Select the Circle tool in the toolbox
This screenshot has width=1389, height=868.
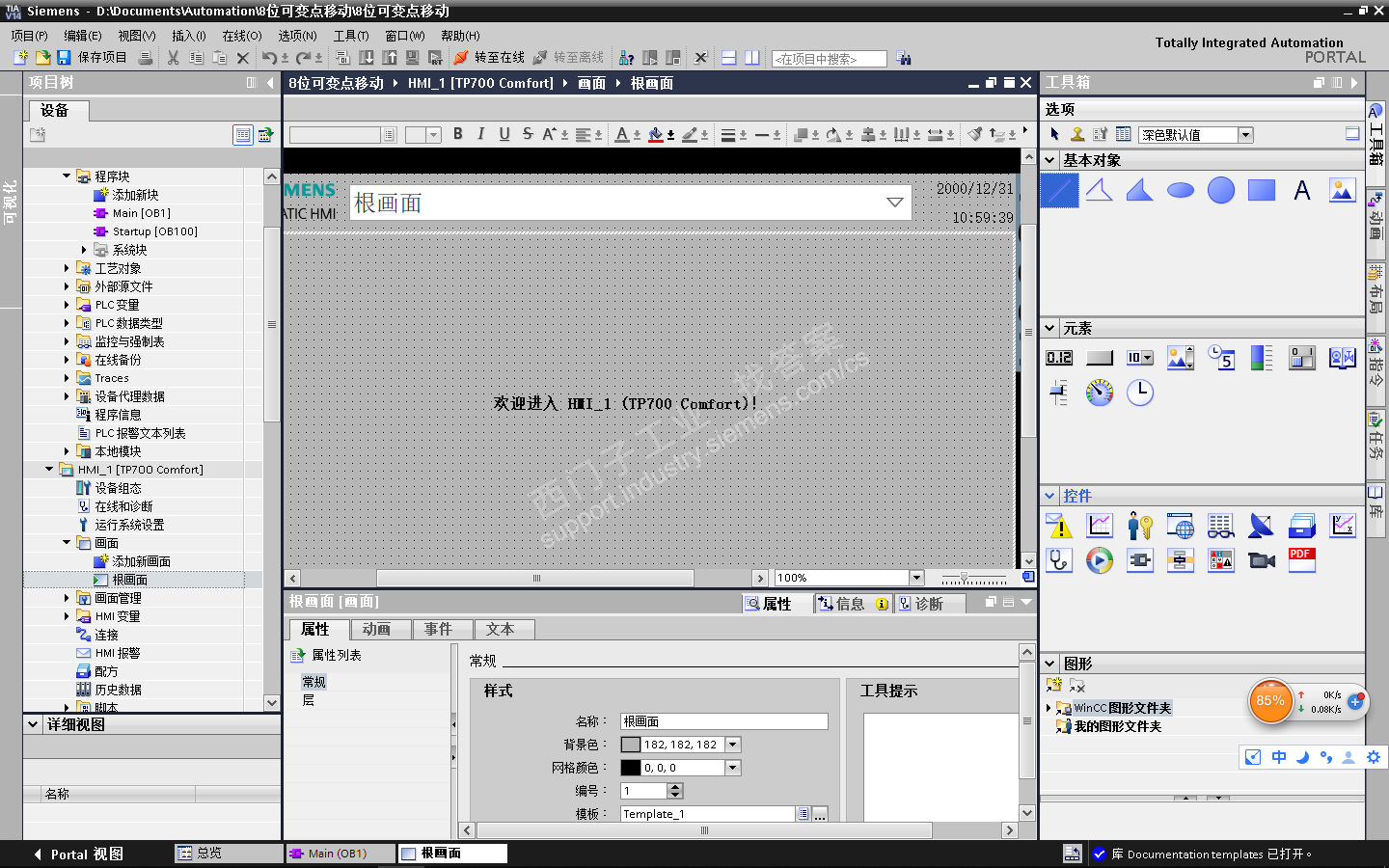tap(1221, 190)
